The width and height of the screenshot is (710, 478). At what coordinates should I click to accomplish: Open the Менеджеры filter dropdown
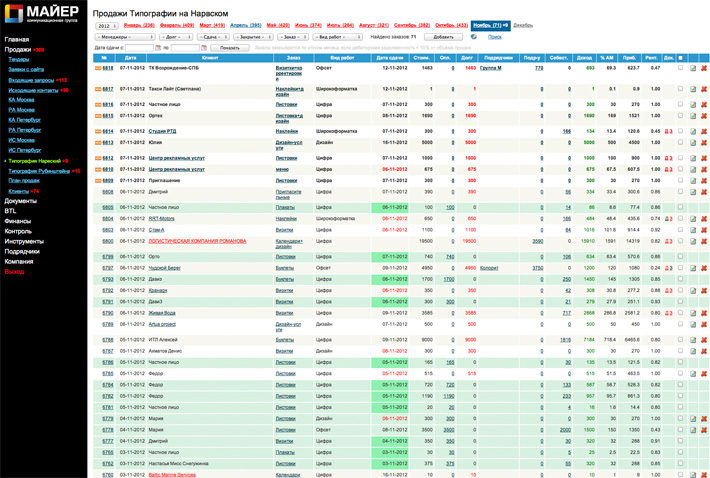125,37
